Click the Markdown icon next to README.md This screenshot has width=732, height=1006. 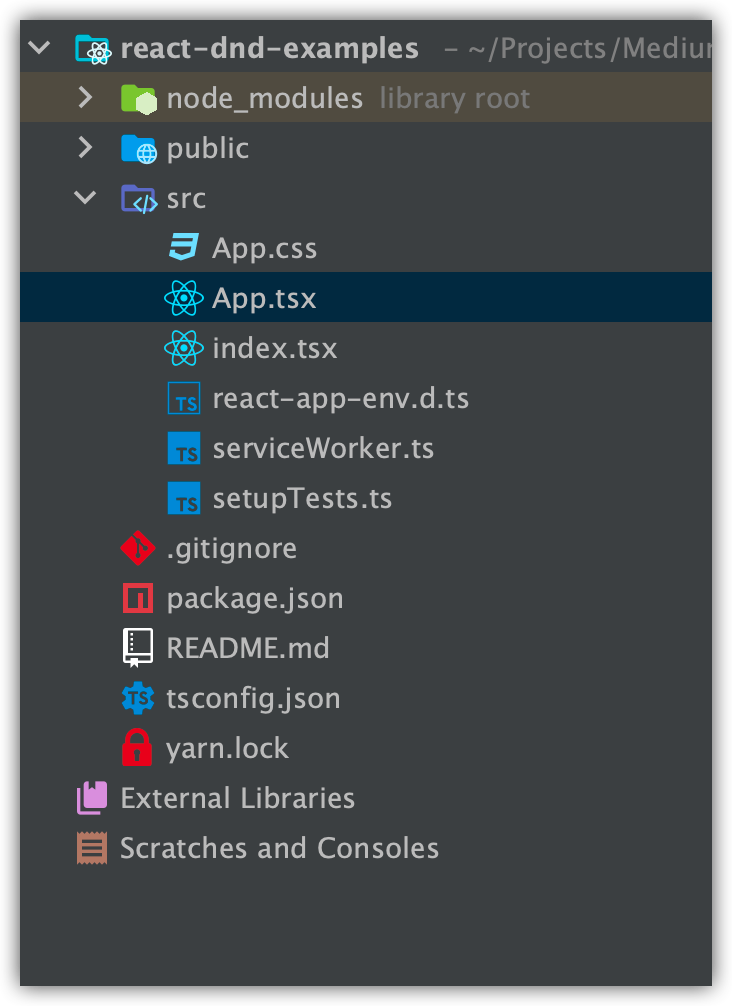tap(138, 647)
